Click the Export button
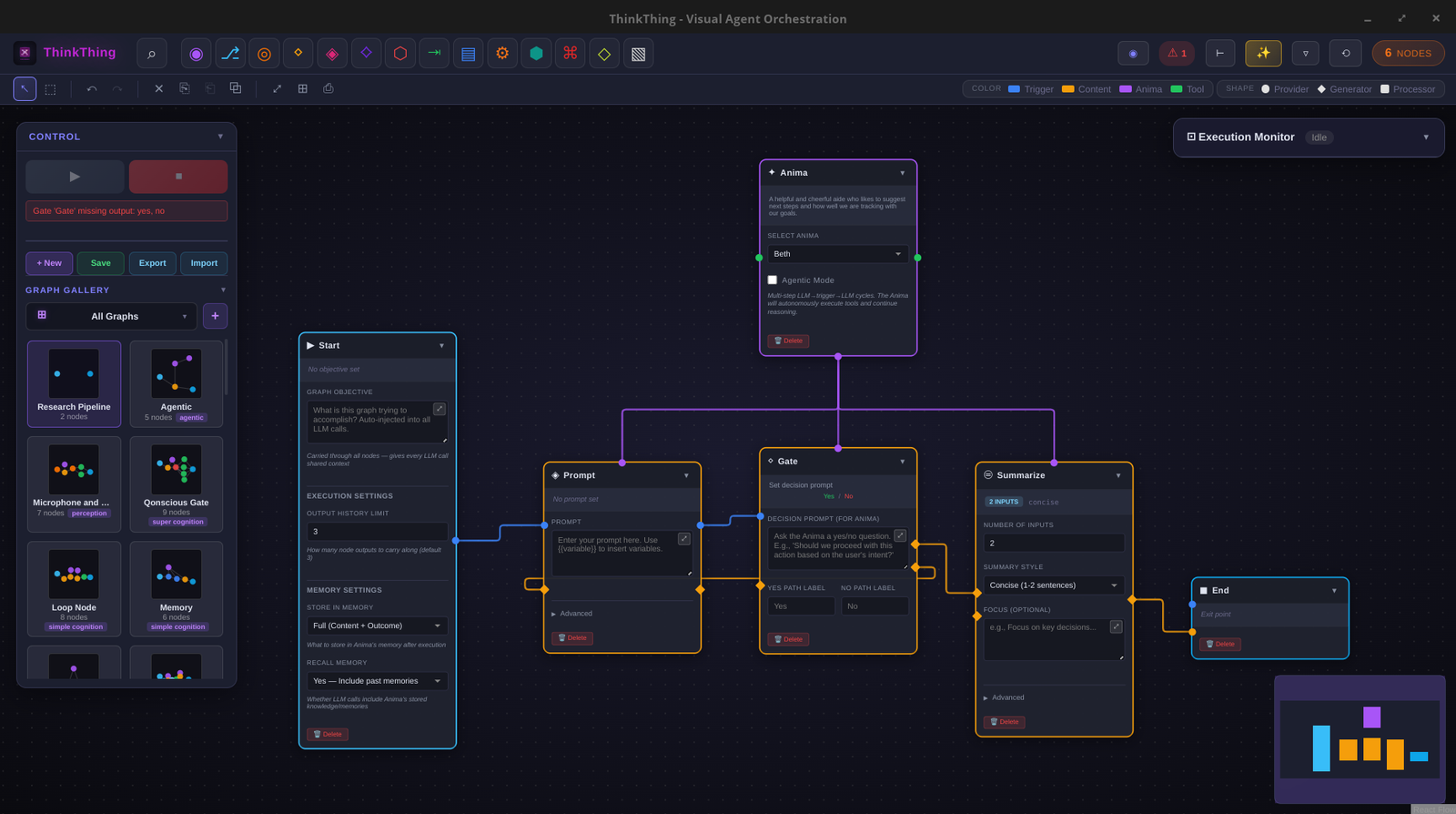 (x=153, y=263)
